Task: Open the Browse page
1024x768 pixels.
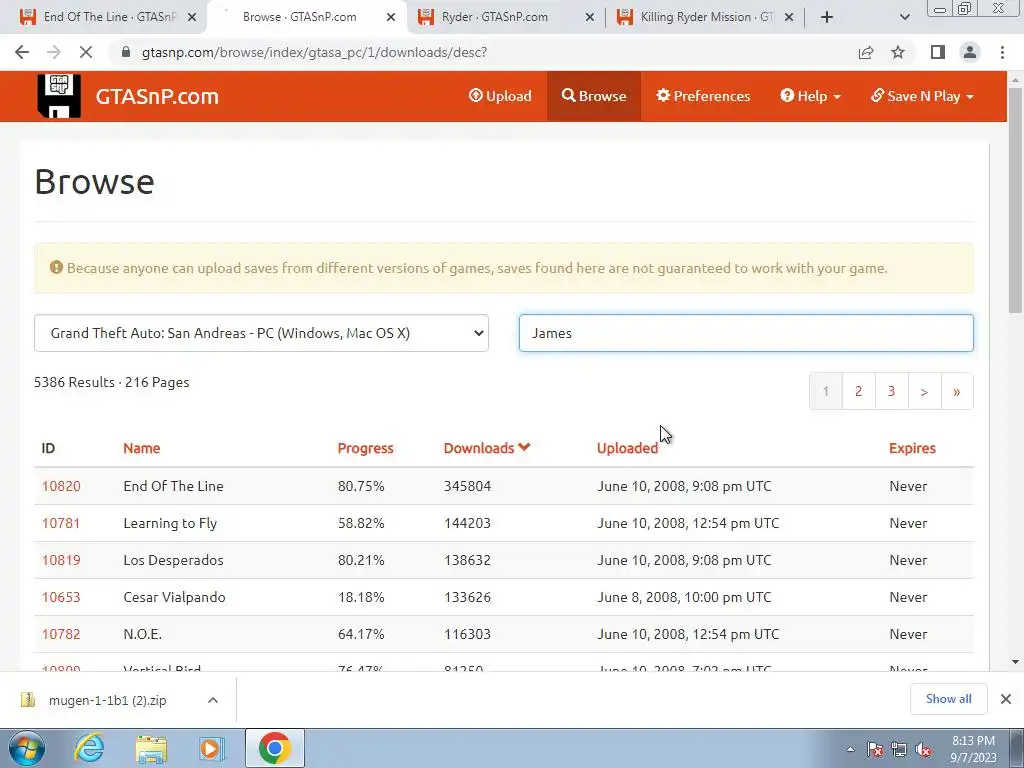Action: (x=594, y=96)
